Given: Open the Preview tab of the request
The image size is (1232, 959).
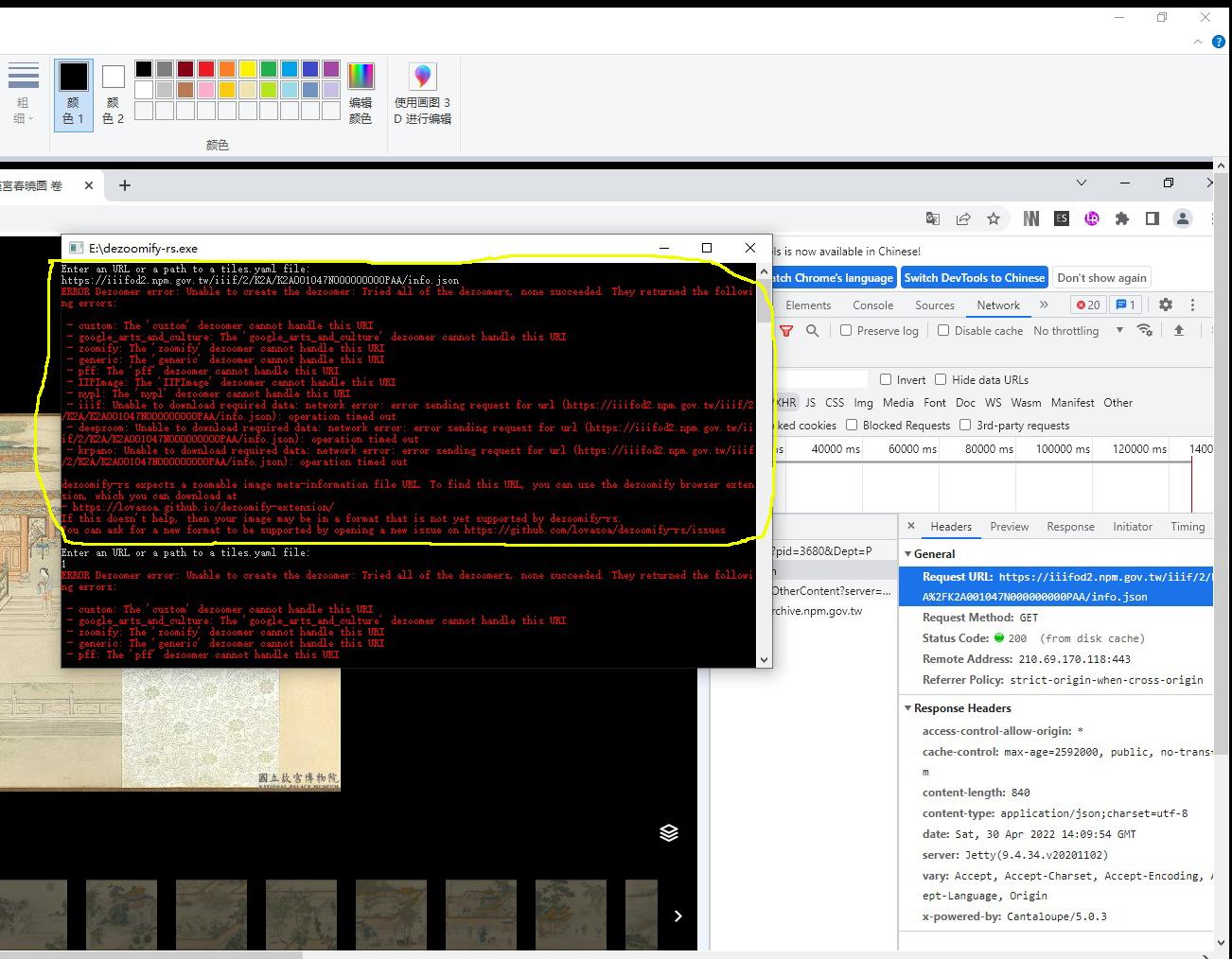Looking at the screenshot, I should [x=1009, y=527].
